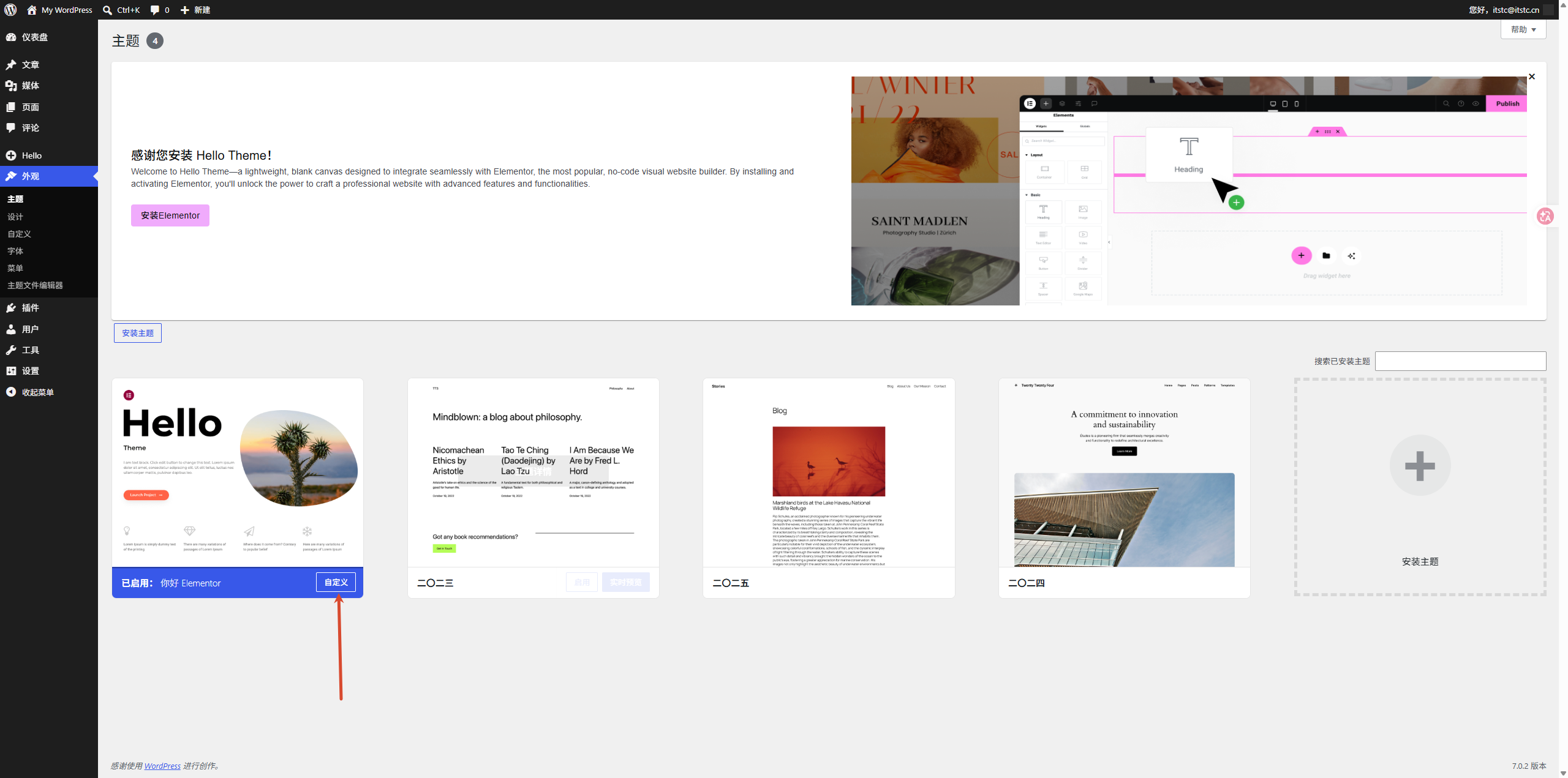The image size is (1568, 778).
Task: Click the translate extension floating icon
Action: (x=1545, y=216)
